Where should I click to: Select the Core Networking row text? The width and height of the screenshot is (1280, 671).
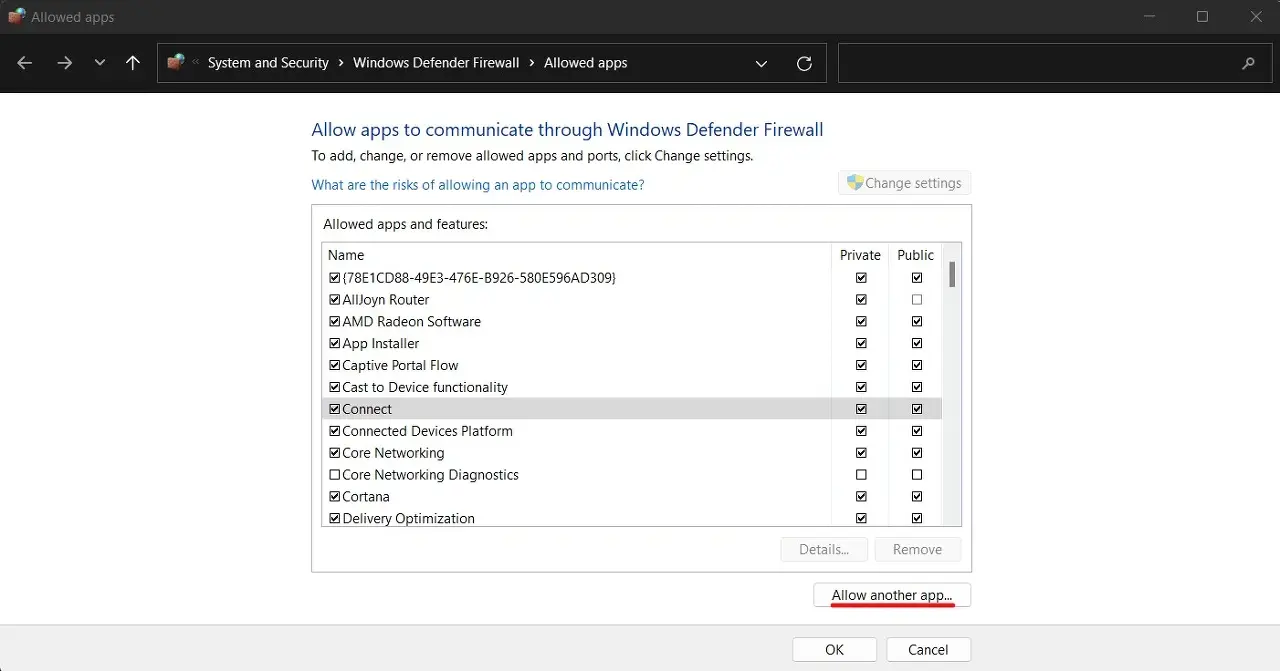(x=393, y=453)
